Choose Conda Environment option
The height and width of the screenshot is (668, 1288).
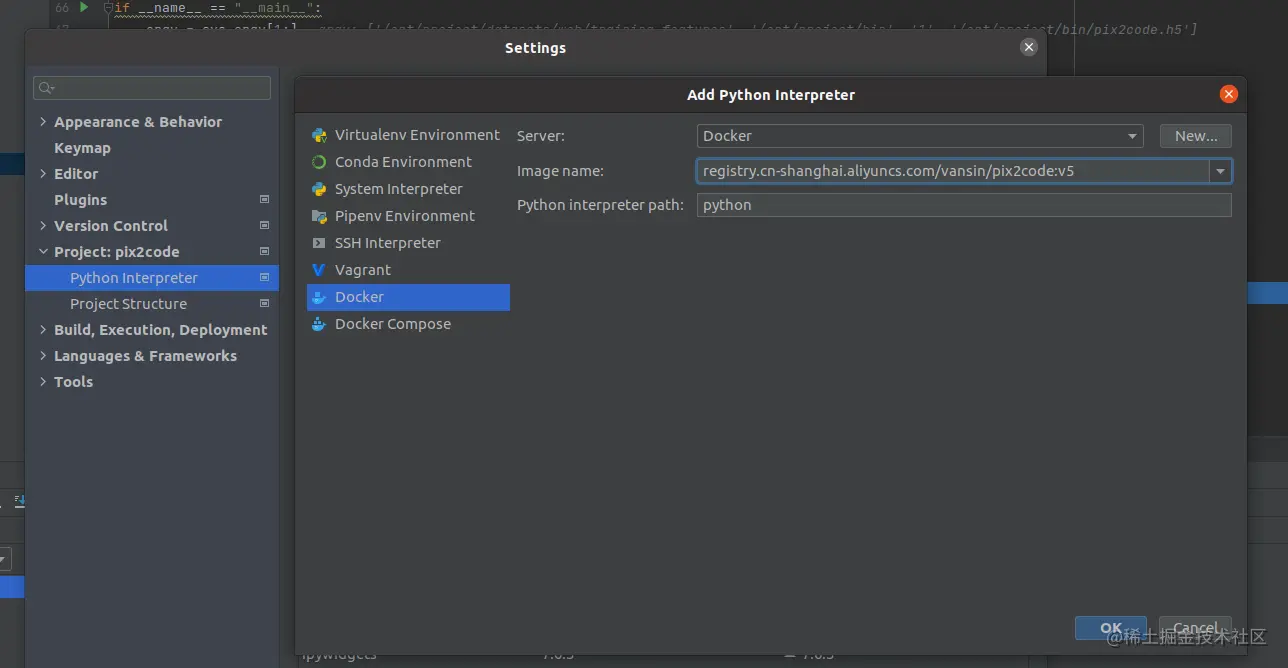point(408,162)
